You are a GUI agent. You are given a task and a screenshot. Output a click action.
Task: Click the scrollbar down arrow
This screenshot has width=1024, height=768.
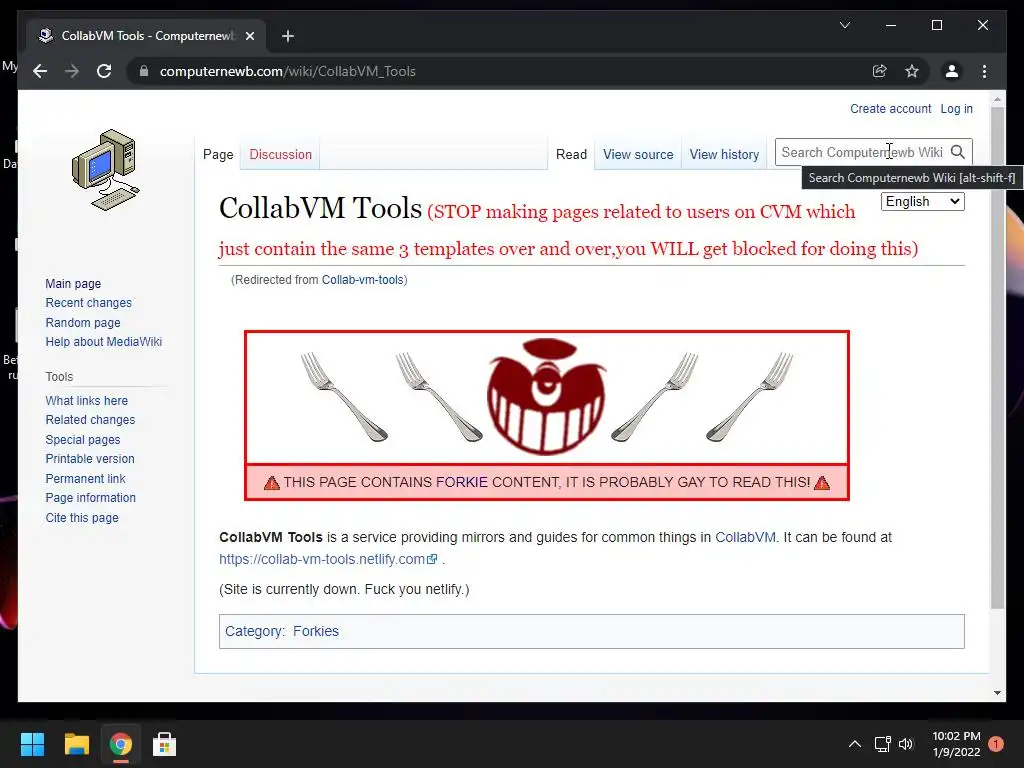[997, 693]
